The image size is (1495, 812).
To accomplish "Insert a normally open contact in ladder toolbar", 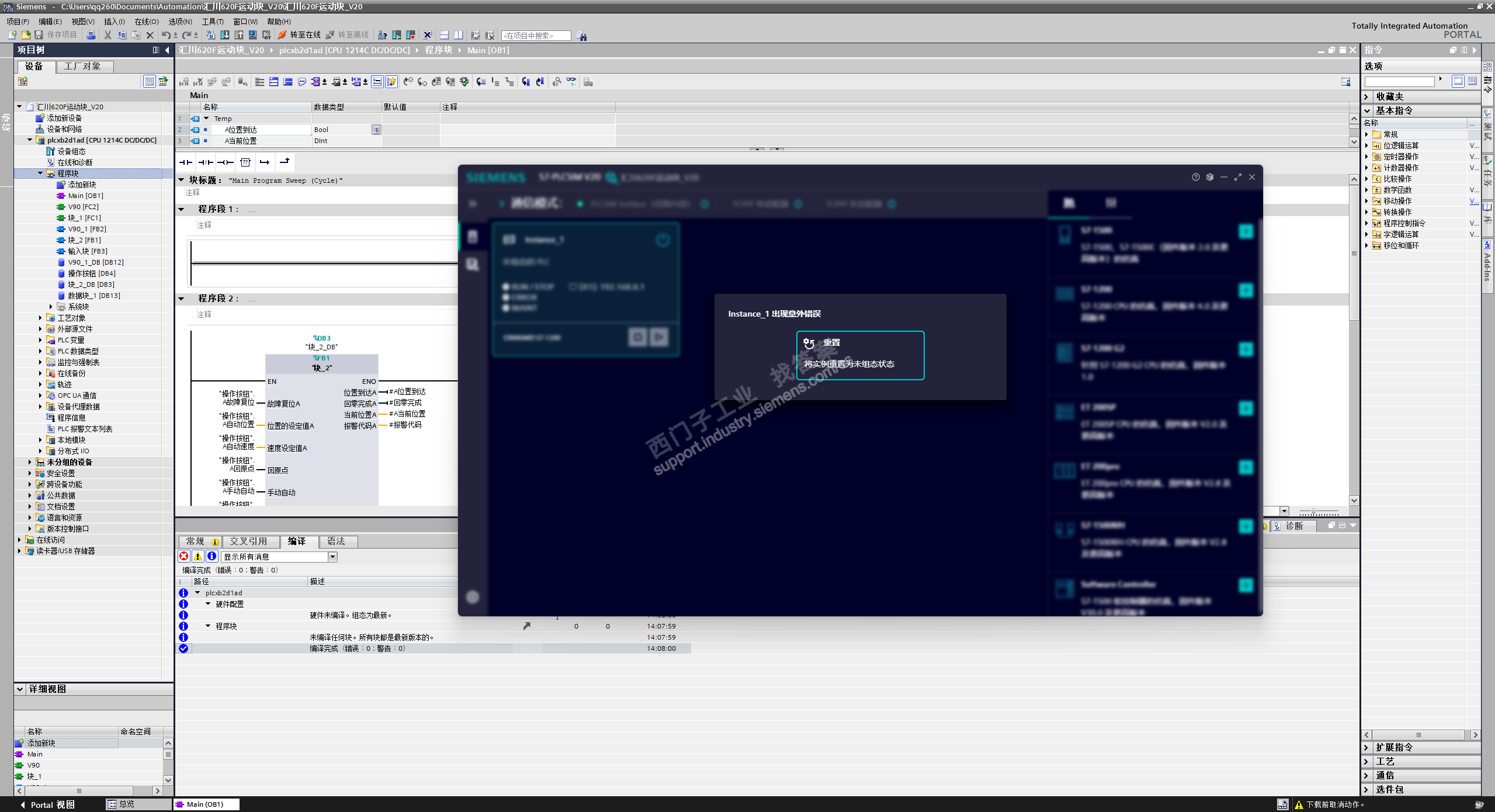I will 185,162.
